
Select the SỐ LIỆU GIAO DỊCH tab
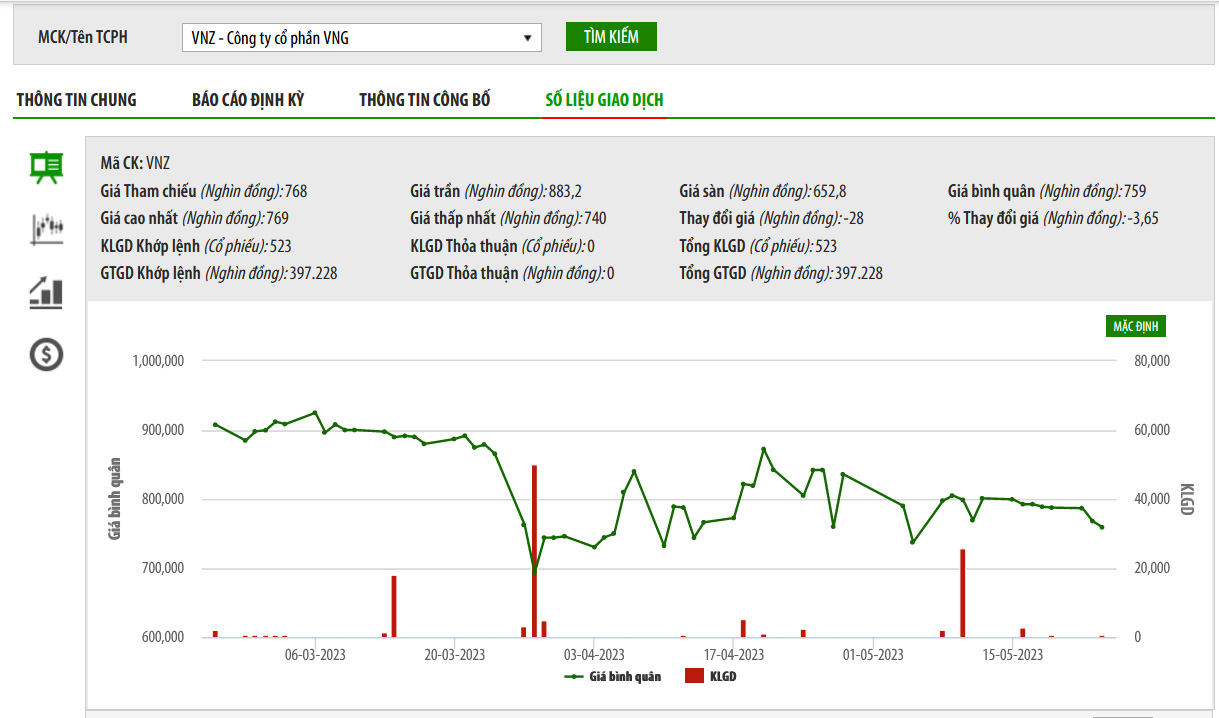pos(604,100)
